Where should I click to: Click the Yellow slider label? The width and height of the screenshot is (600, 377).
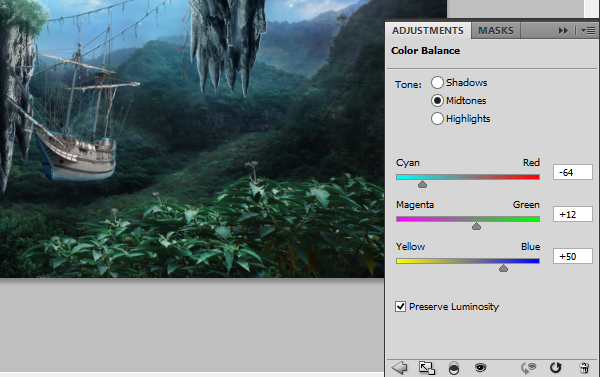(411, 246)
